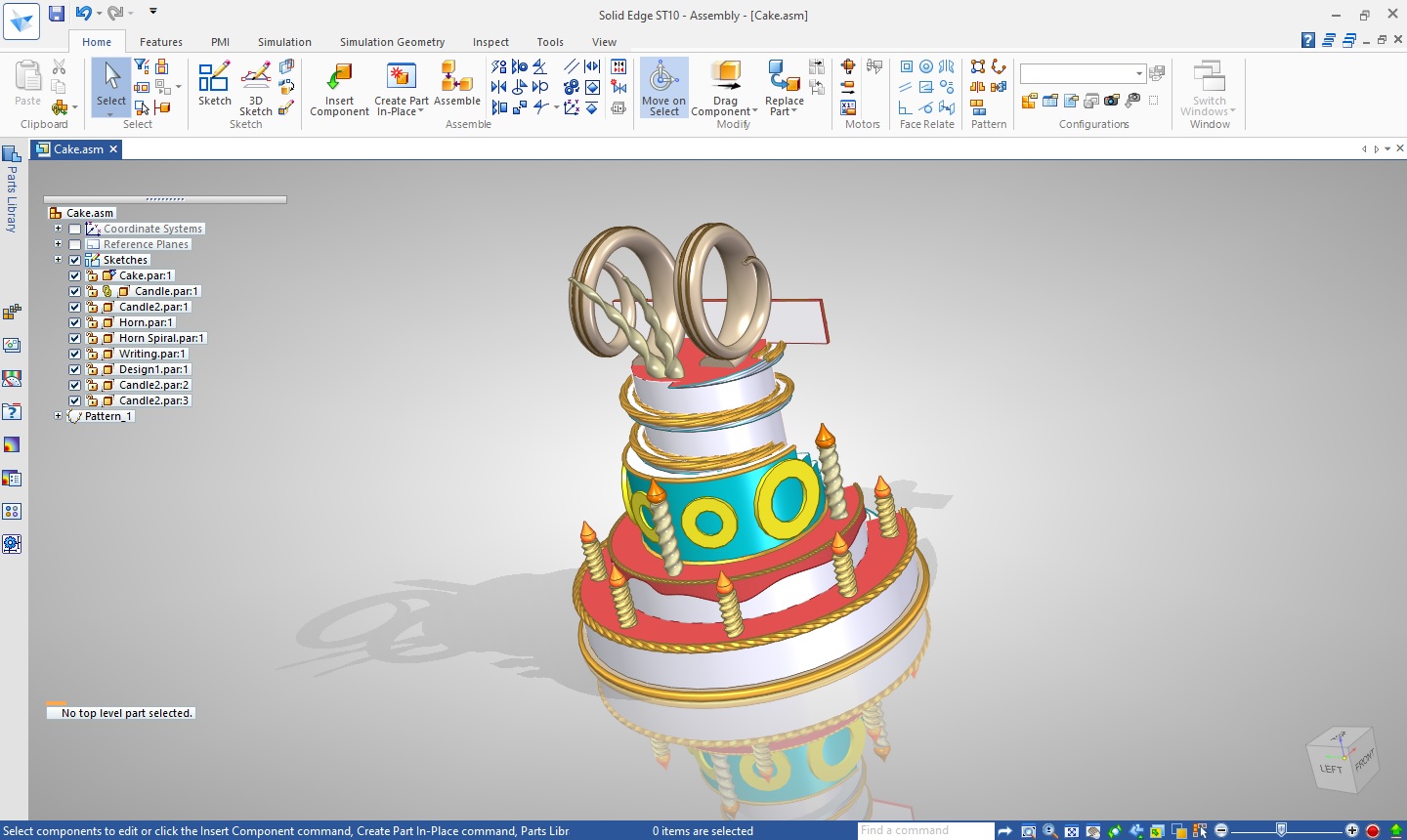Select Writing.par:1 in the assembly tree
The height and width of the screenshot is (840, 1407).
click(151, 354)
